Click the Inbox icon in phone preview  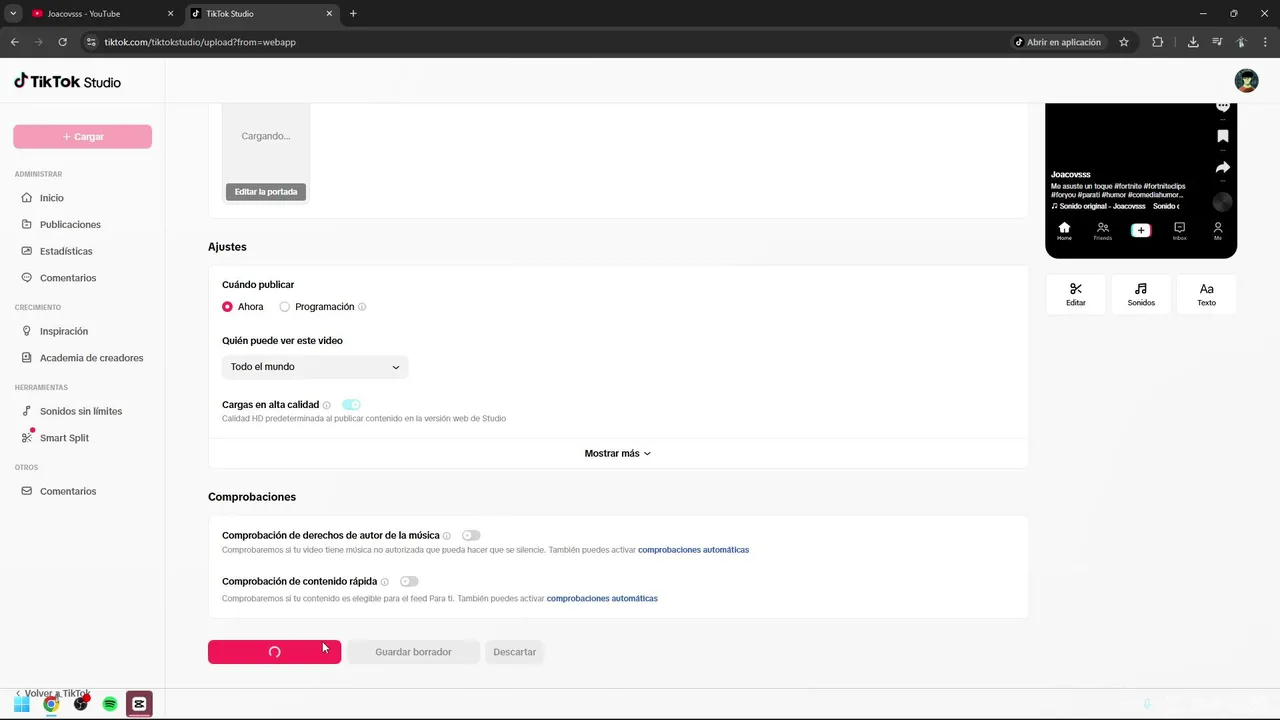tap(1179, 230)
